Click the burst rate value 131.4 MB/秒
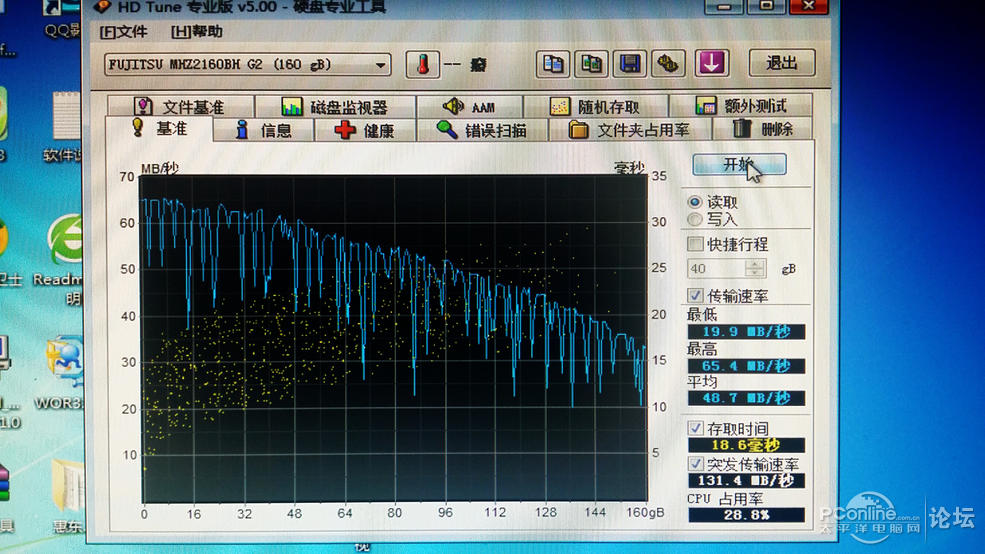Viewport: 985px width, 554px height. point(746,481)
